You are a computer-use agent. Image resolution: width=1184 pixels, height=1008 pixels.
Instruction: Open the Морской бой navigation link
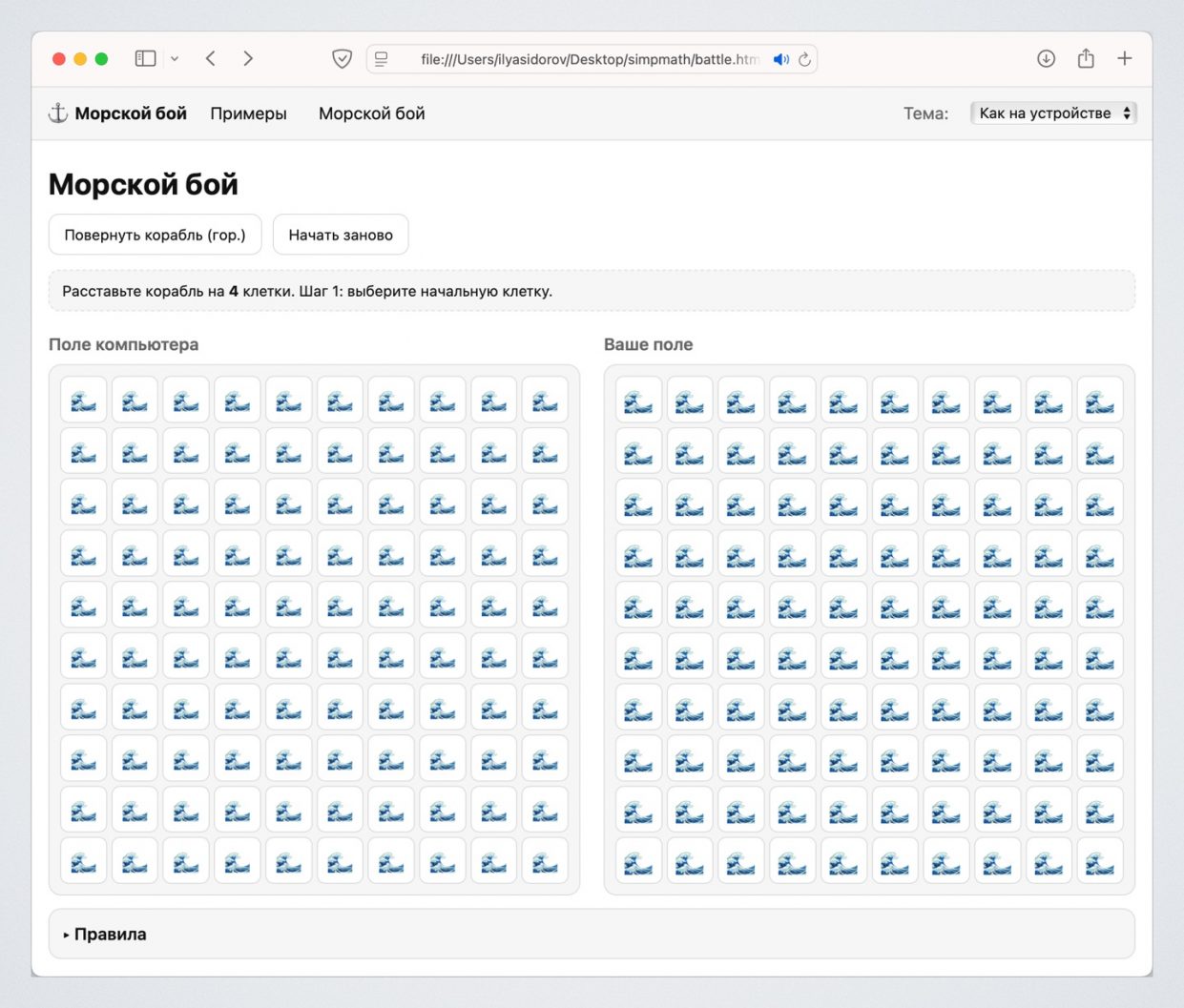point(371,113)
